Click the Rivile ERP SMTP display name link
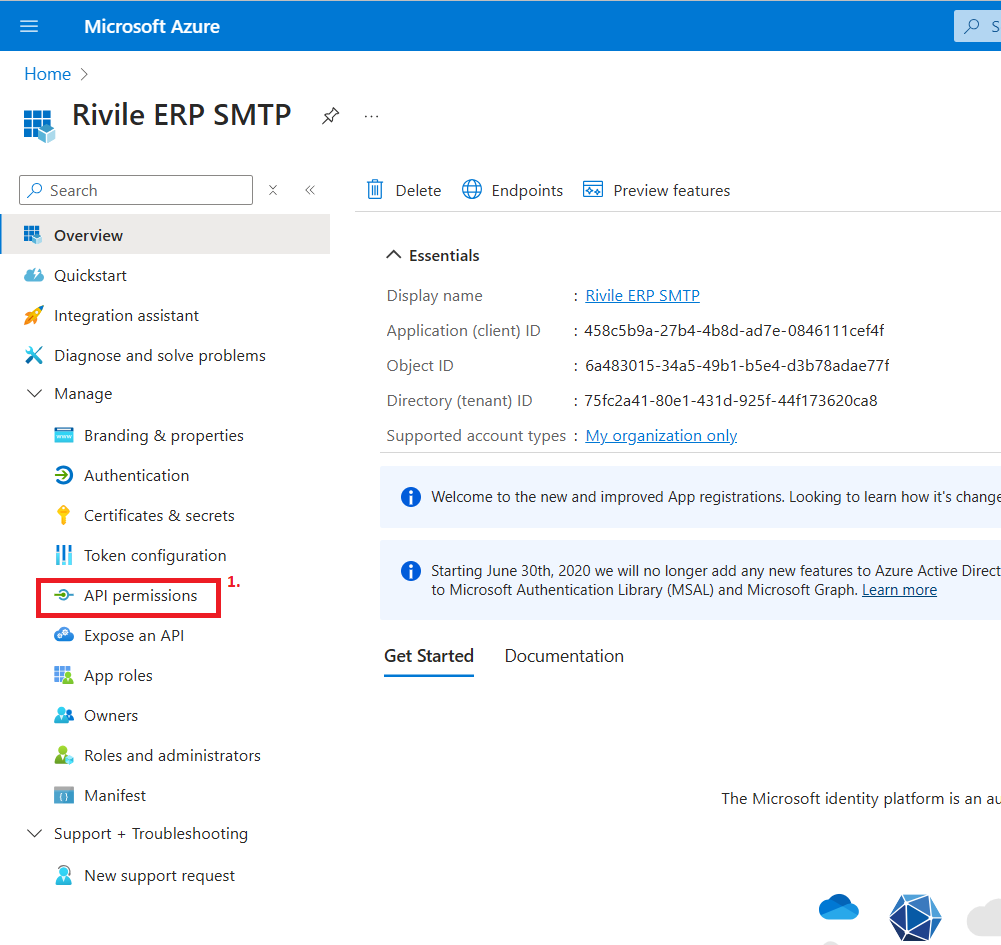This screenshot has height=945, width=1001. pos(642,296)
